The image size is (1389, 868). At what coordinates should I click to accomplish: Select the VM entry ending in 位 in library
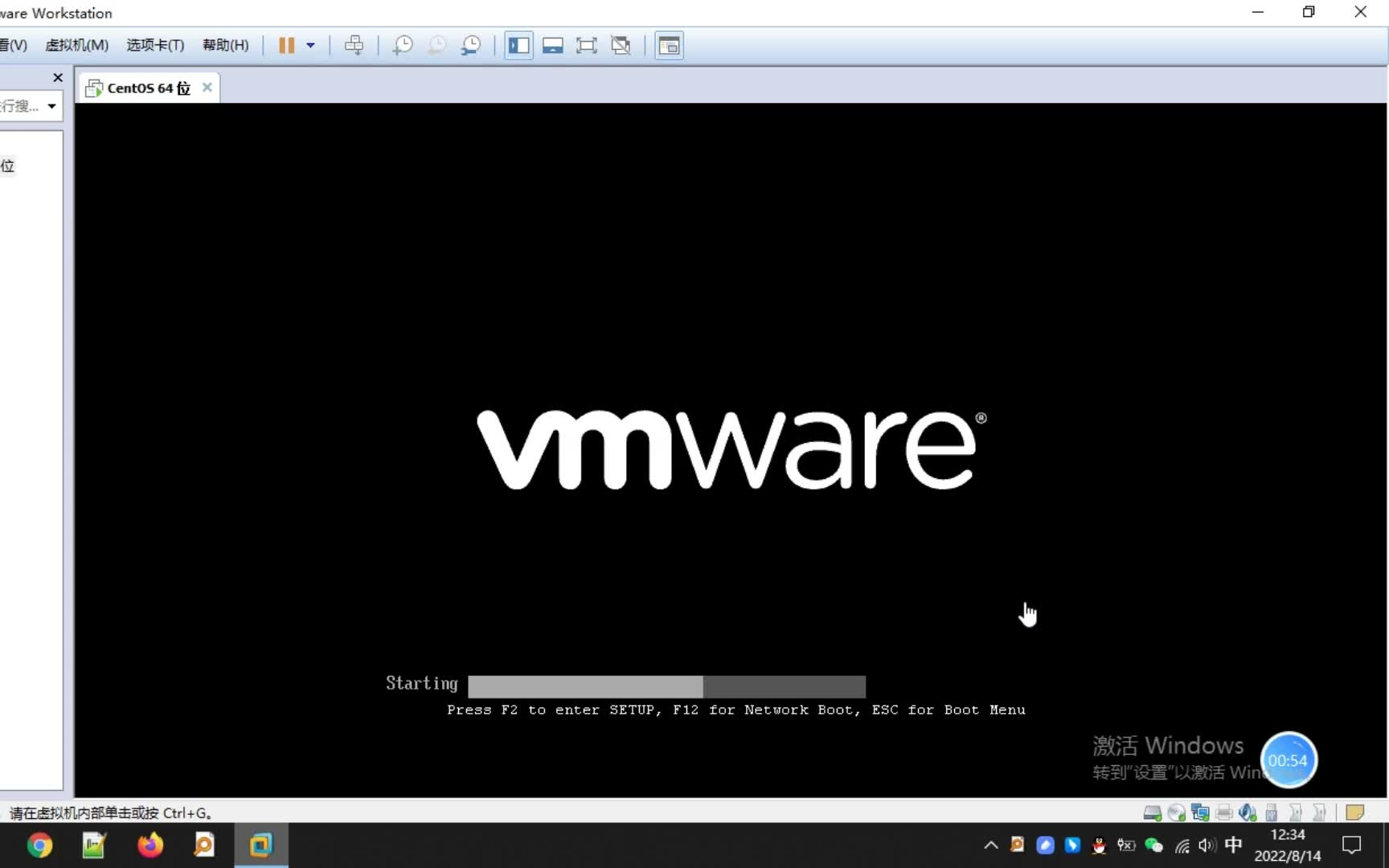(x=8, y=166)
